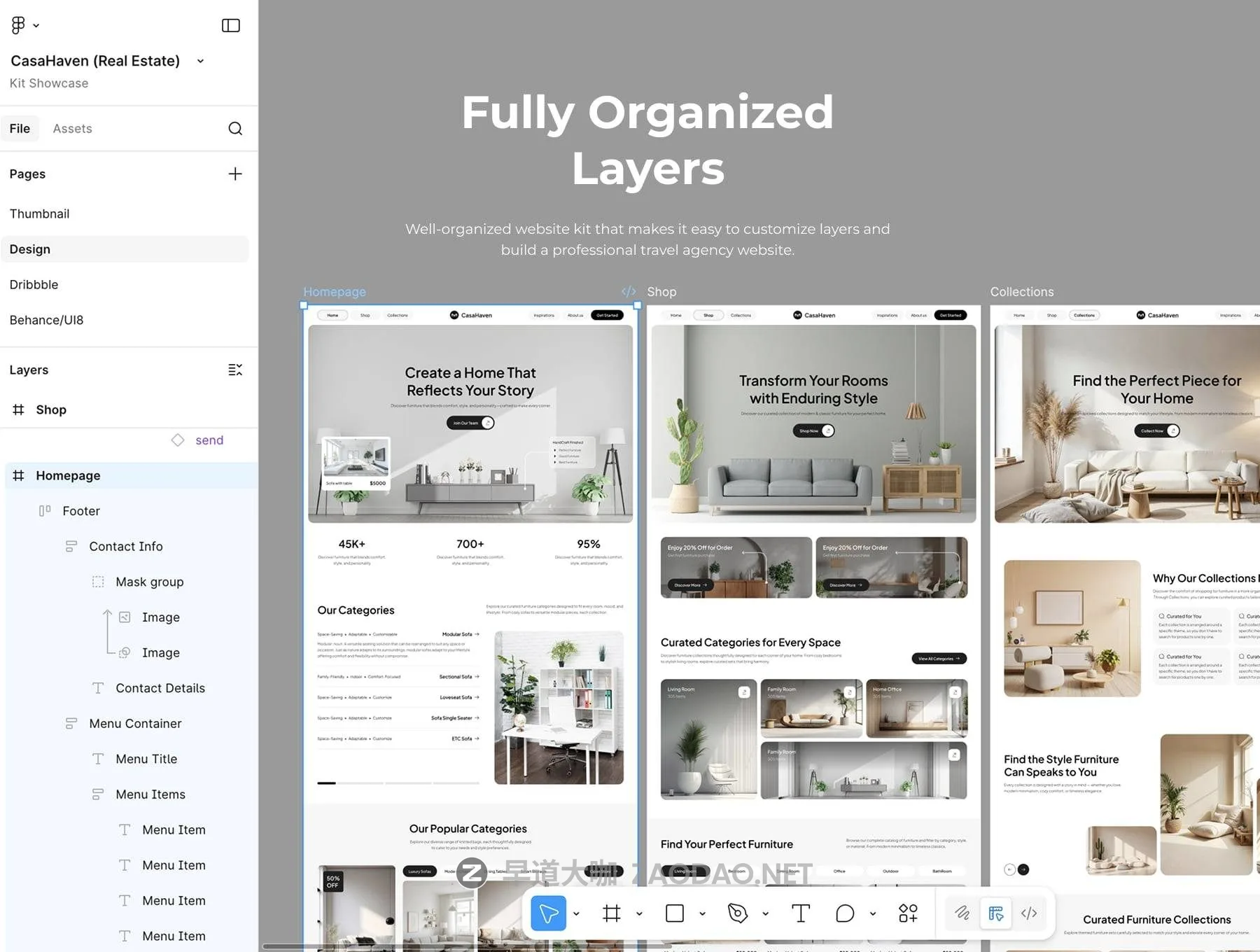Screen dimensions: 1260x952
Task: Add a new page with the plus icon
Action: (235, 174)
